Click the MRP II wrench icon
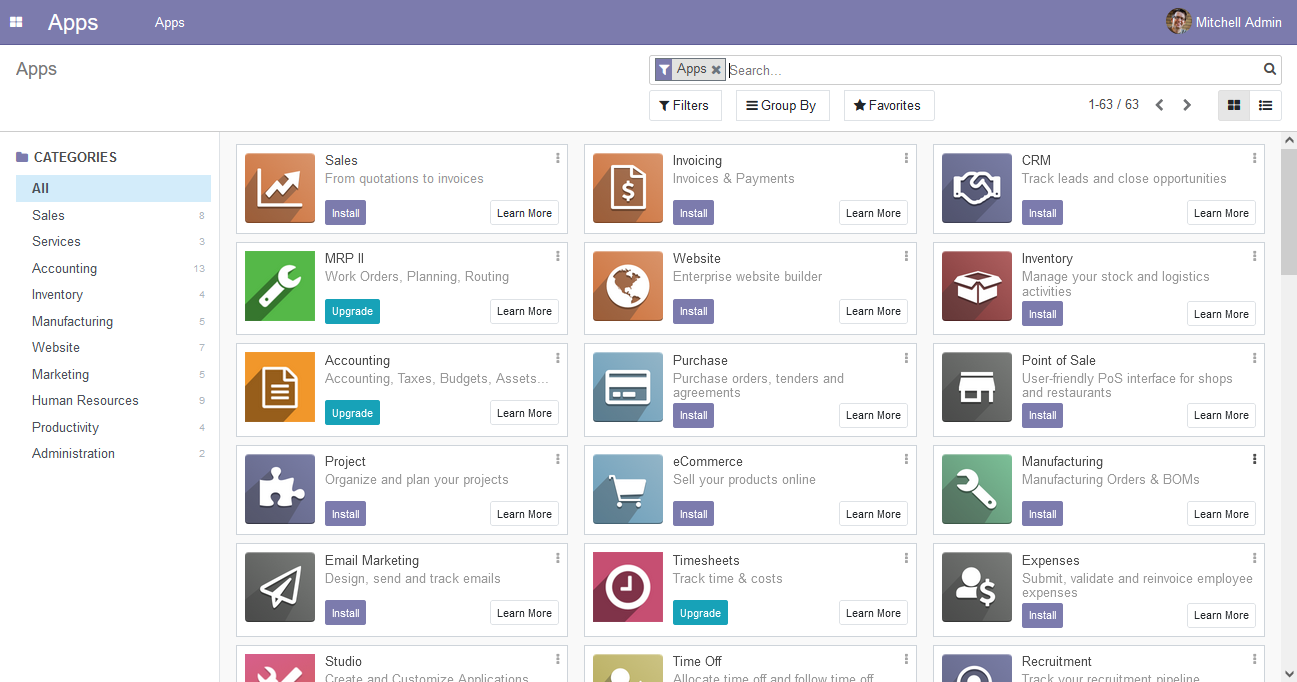The height and width of the screenshot is (682, 1297). click(x=280, y=286)
